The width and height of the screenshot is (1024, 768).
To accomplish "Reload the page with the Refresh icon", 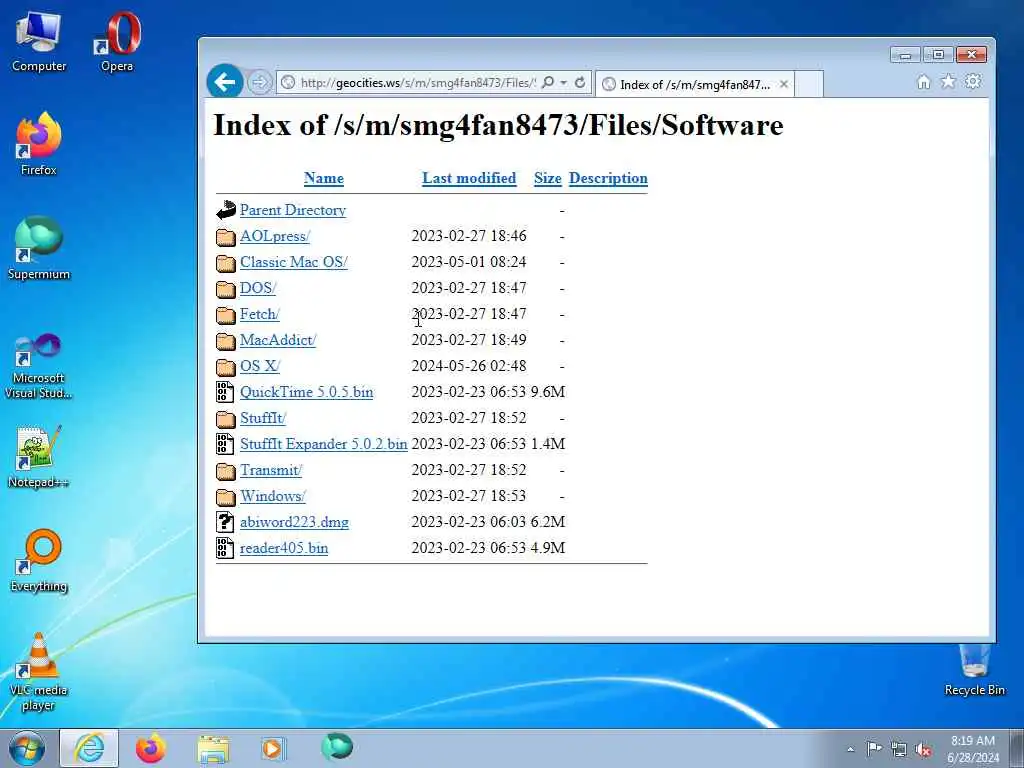I will tap(580, 82).
